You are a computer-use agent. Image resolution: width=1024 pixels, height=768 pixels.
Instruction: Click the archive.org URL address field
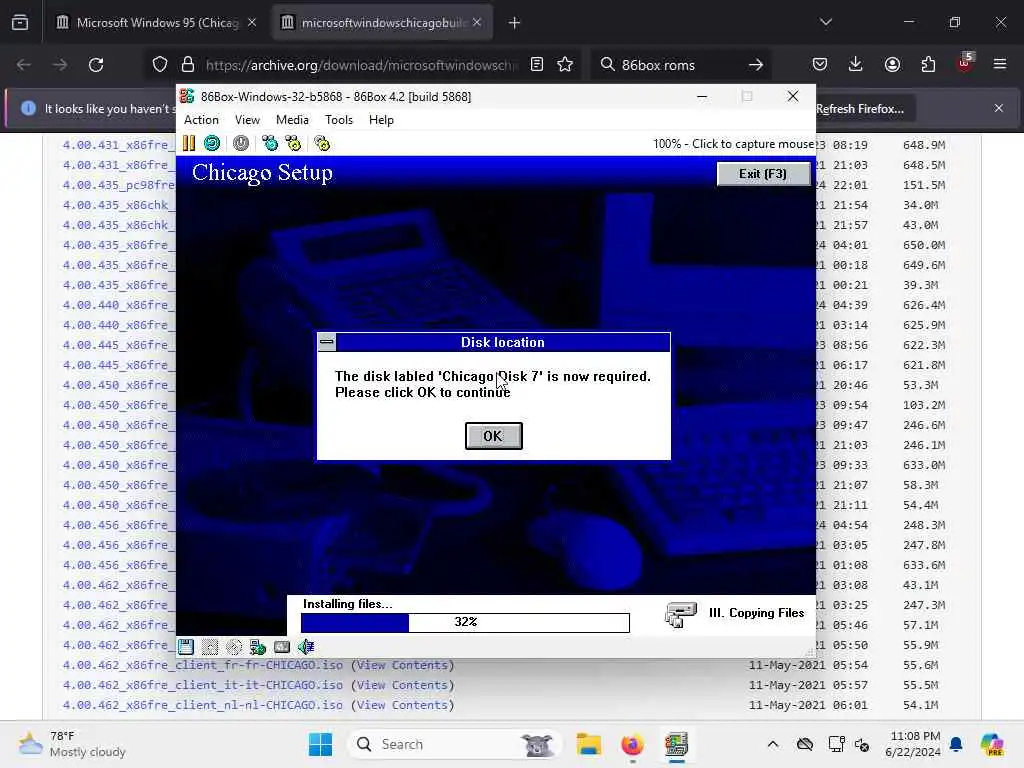[362, 65]
